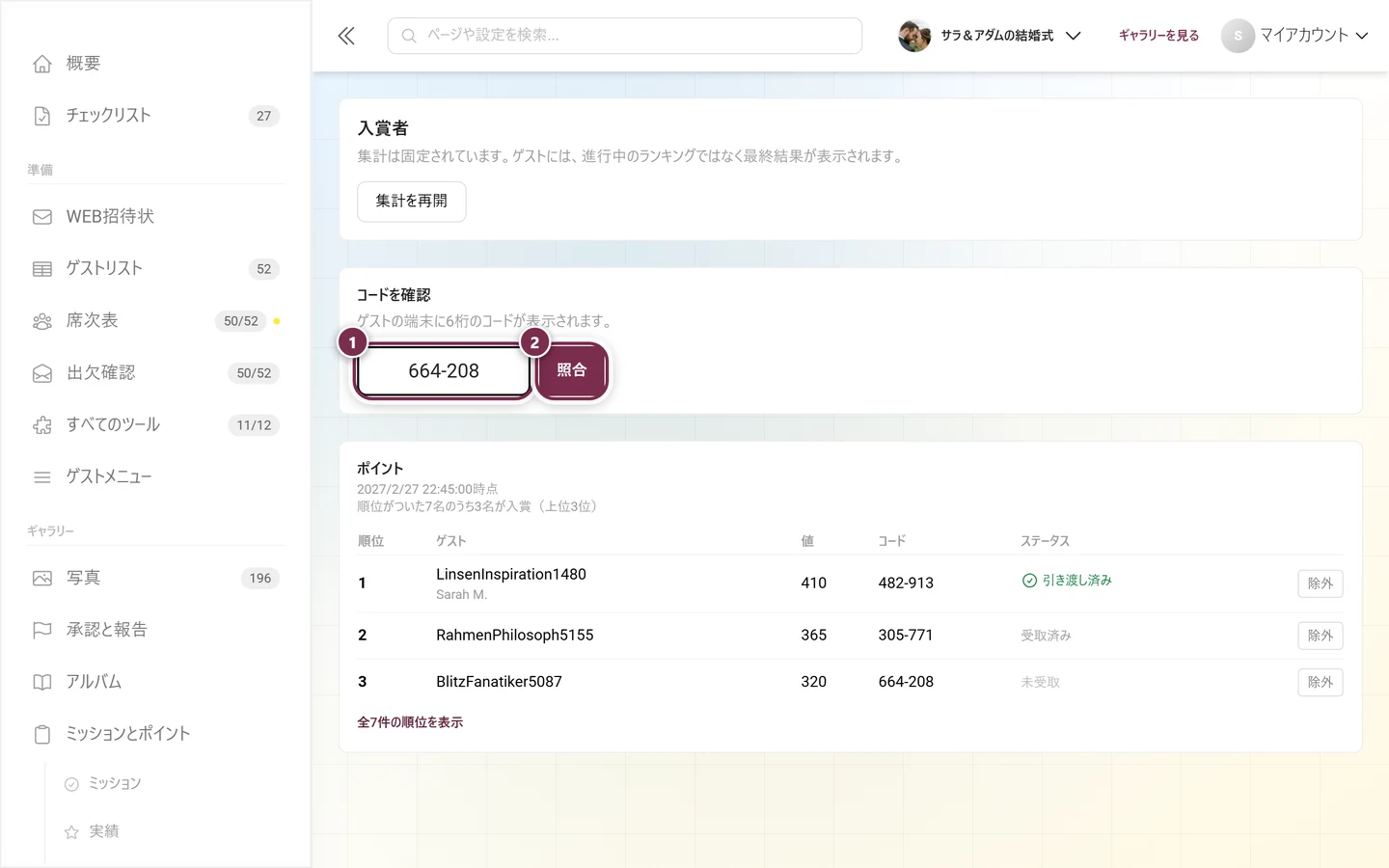The height and width of the screenshot is (868, 1389).
Task: Click the 196 badge next to 写真
Action: (x=260, y=579)
